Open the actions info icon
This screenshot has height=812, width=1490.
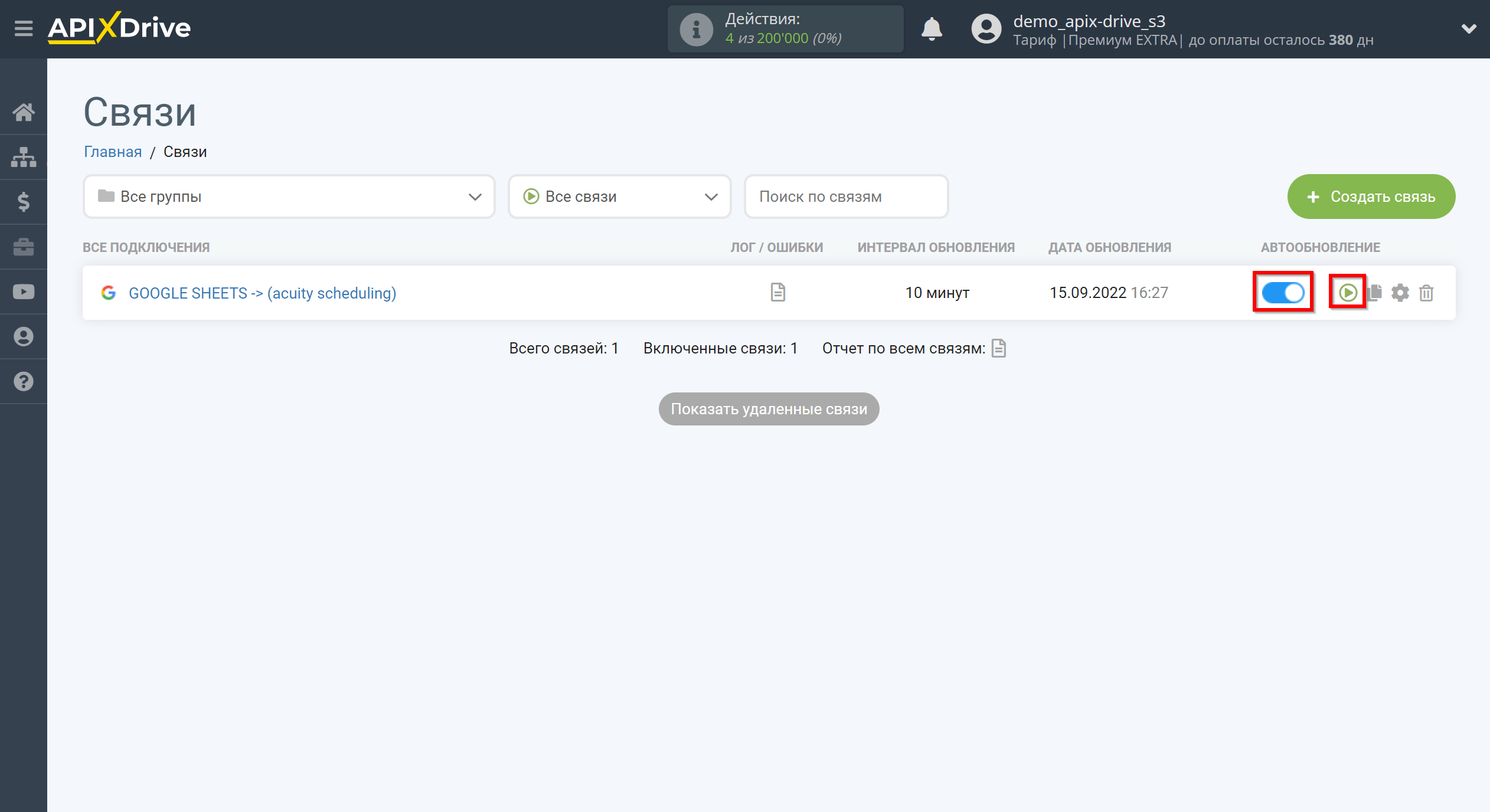pos(697,29)
